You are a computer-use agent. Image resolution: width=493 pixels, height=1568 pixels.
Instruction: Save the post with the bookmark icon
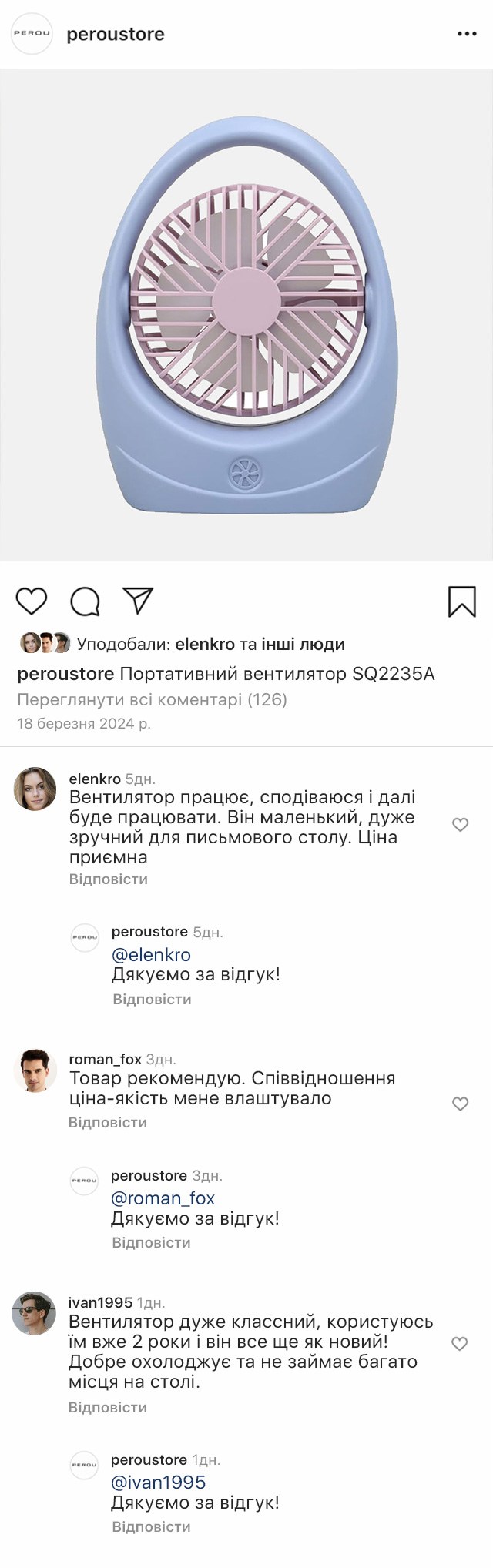[461, 601]
